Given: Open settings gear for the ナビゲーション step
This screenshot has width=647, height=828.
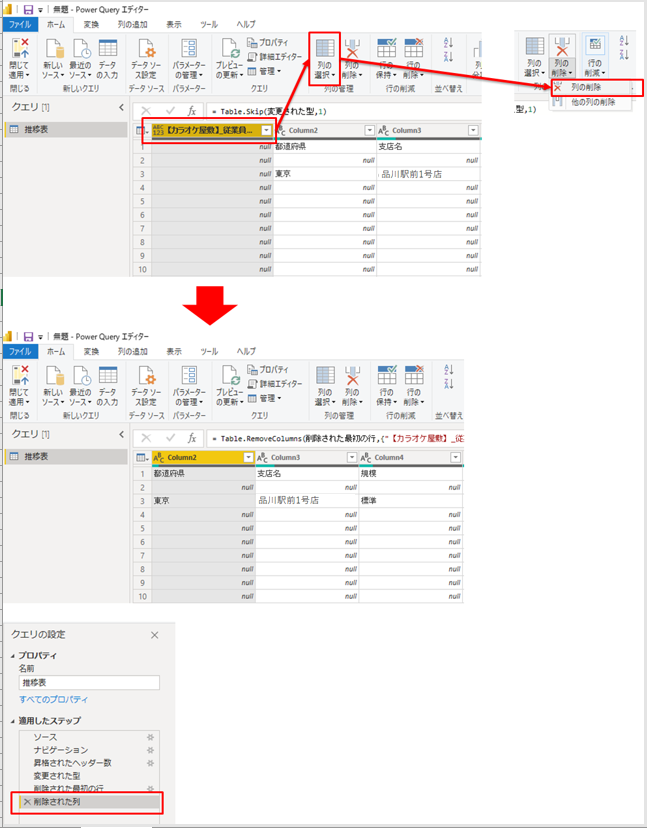Looking at the screenshot, I should coord(151,750).
